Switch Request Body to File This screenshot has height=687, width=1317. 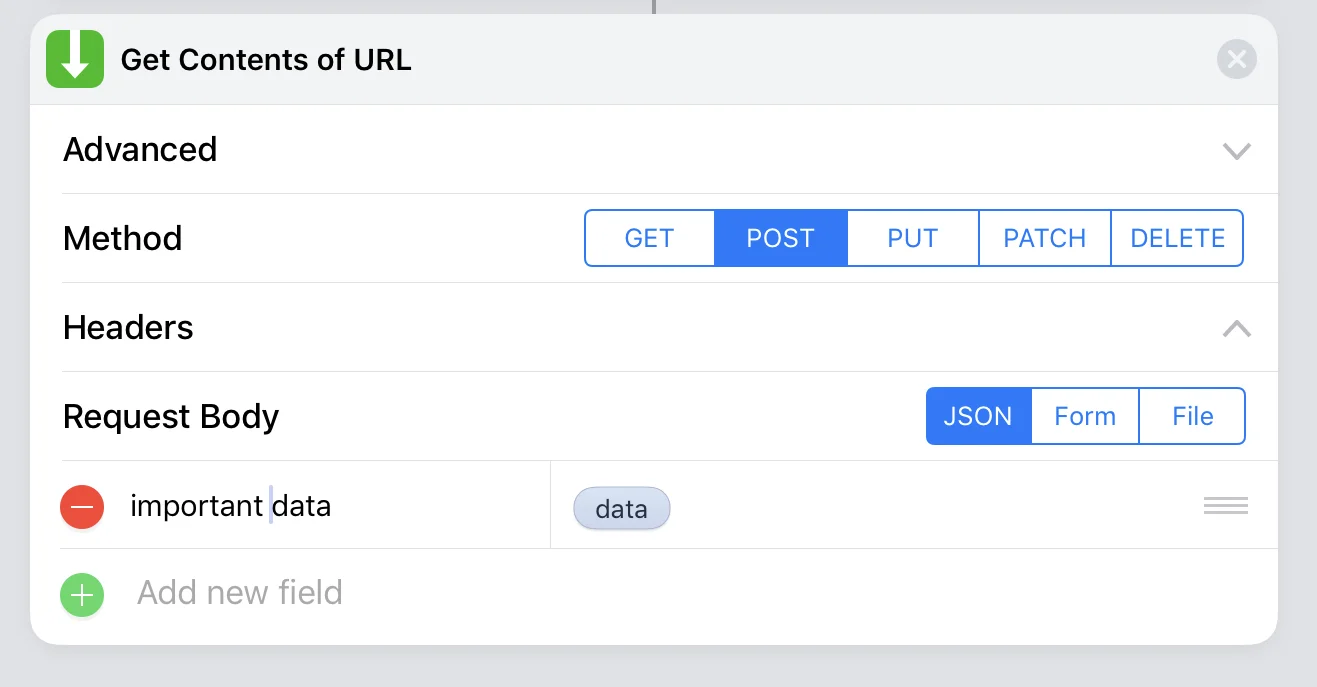(x=1193, y=416)
